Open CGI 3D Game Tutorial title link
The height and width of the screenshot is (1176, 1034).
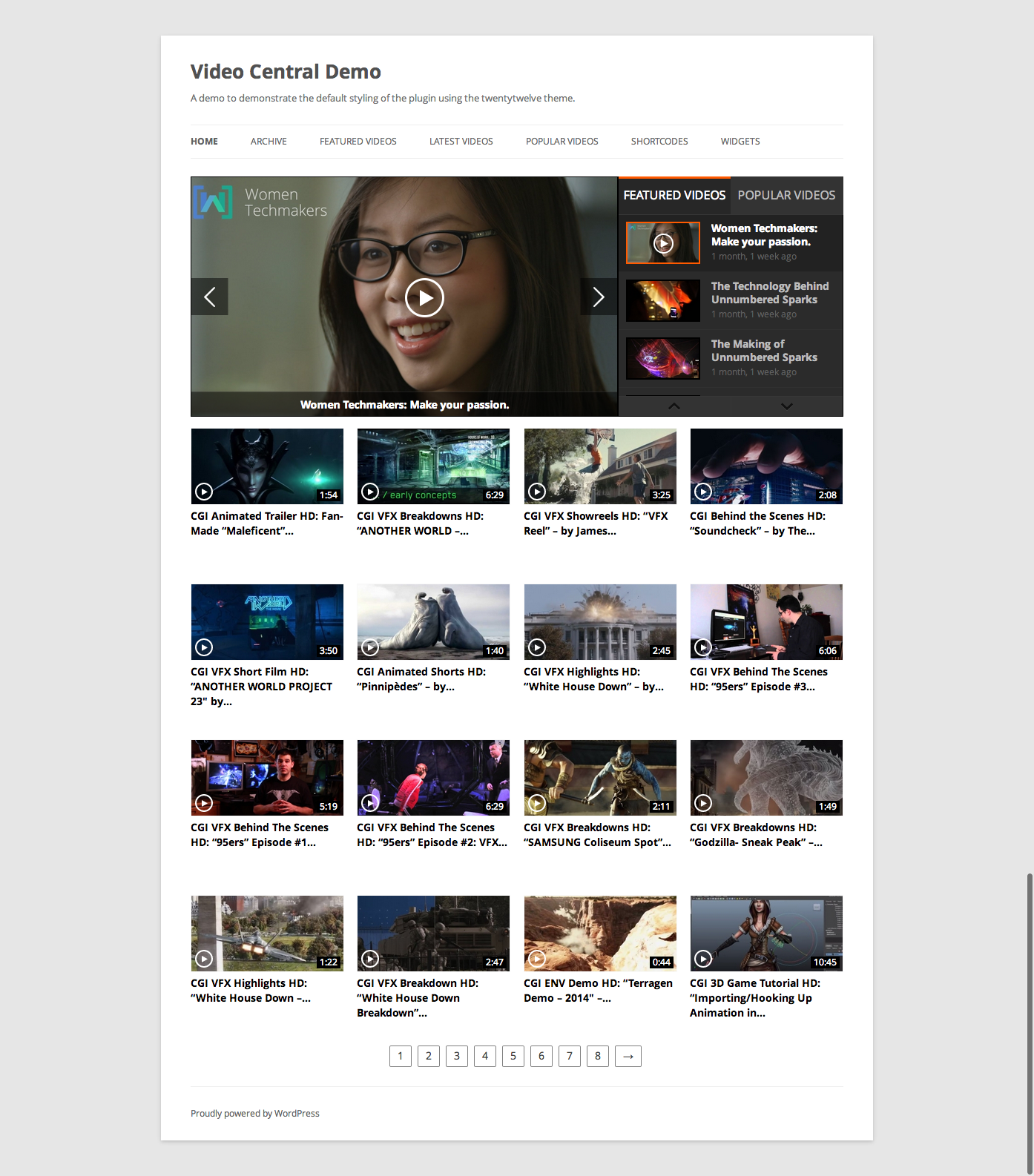coord(755,998)
